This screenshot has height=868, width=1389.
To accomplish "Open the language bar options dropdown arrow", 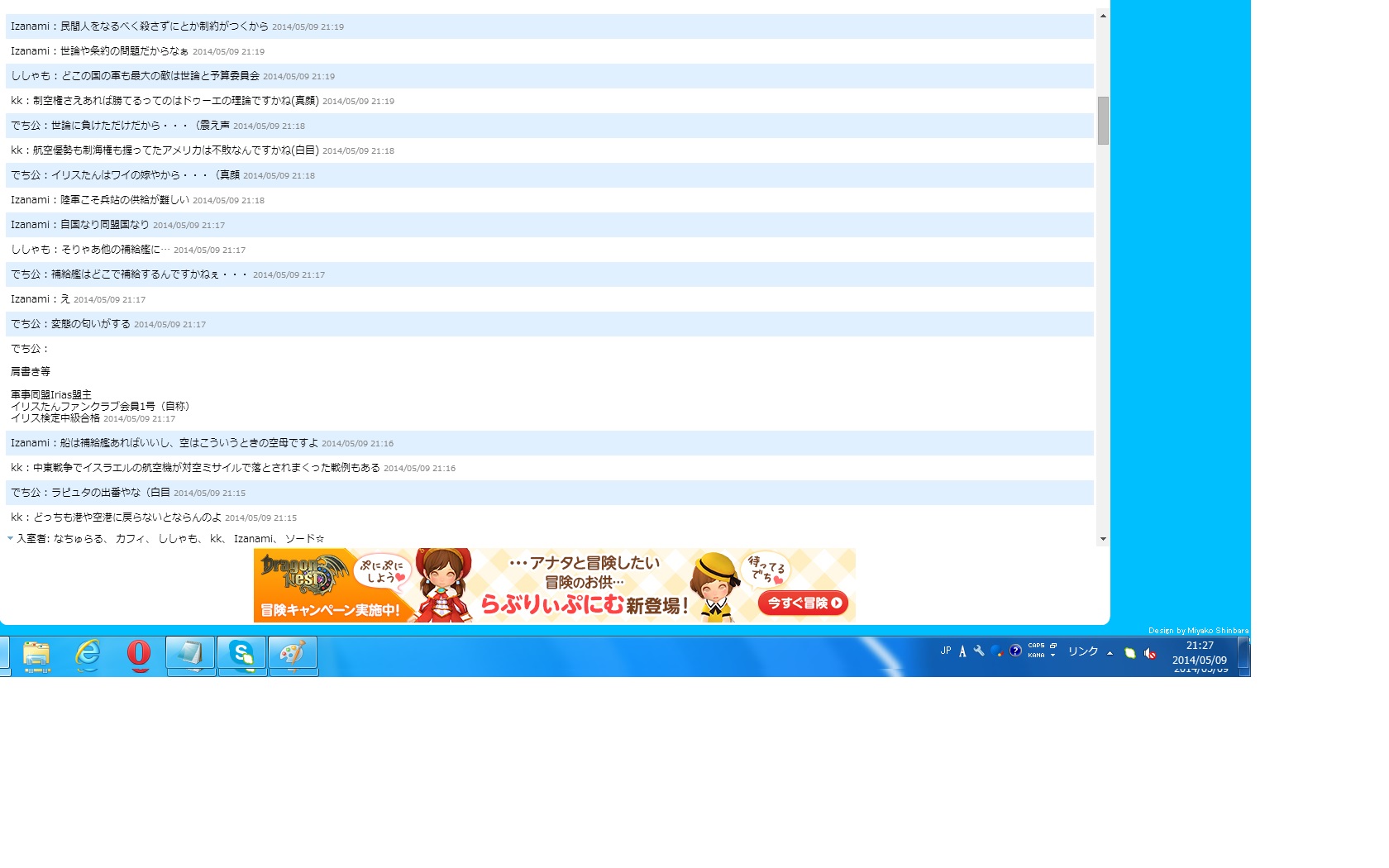I will pyautogui.click(x=1053, y=656).
